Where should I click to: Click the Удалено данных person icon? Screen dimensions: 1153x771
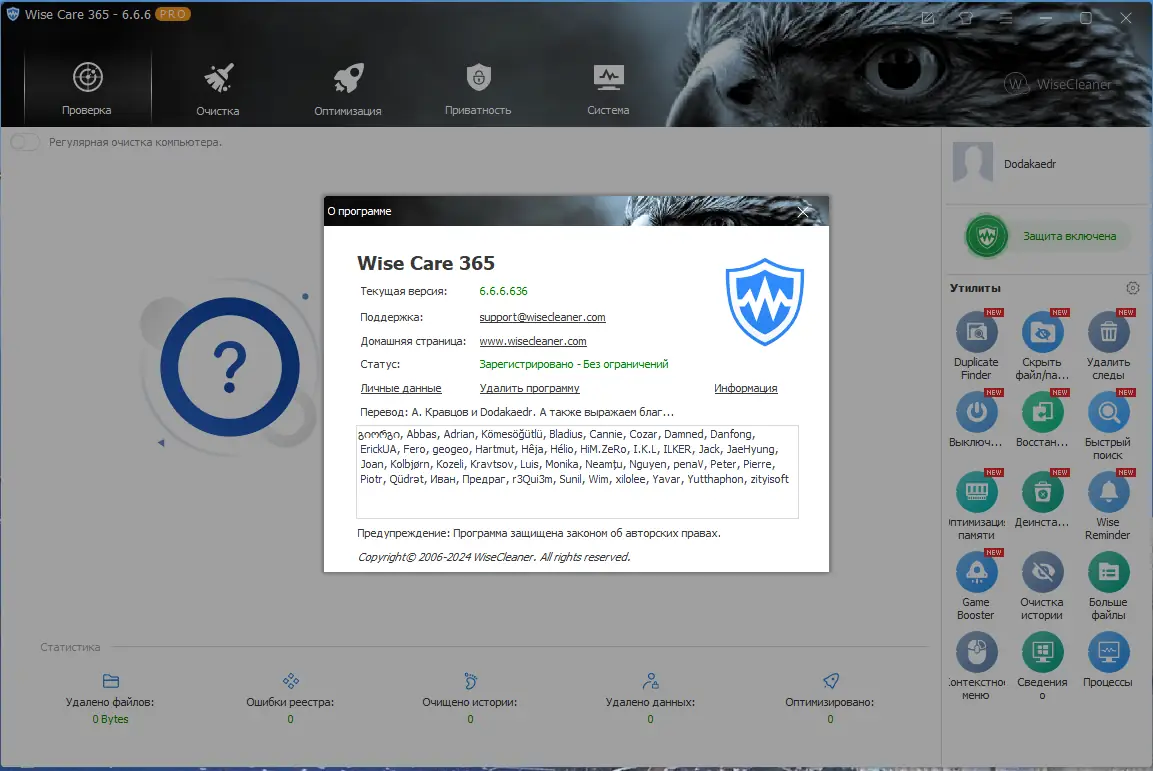tap(650, 681)
